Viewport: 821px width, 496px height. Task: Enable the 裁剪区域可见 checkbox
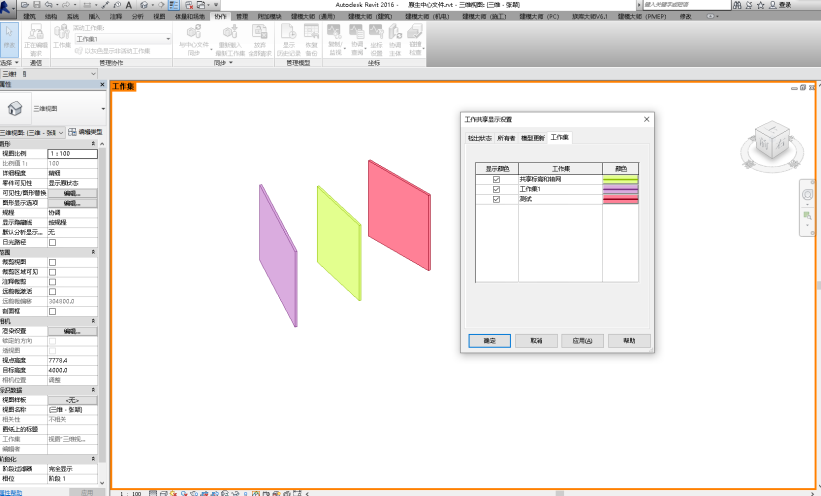click(x=52, y=272)
